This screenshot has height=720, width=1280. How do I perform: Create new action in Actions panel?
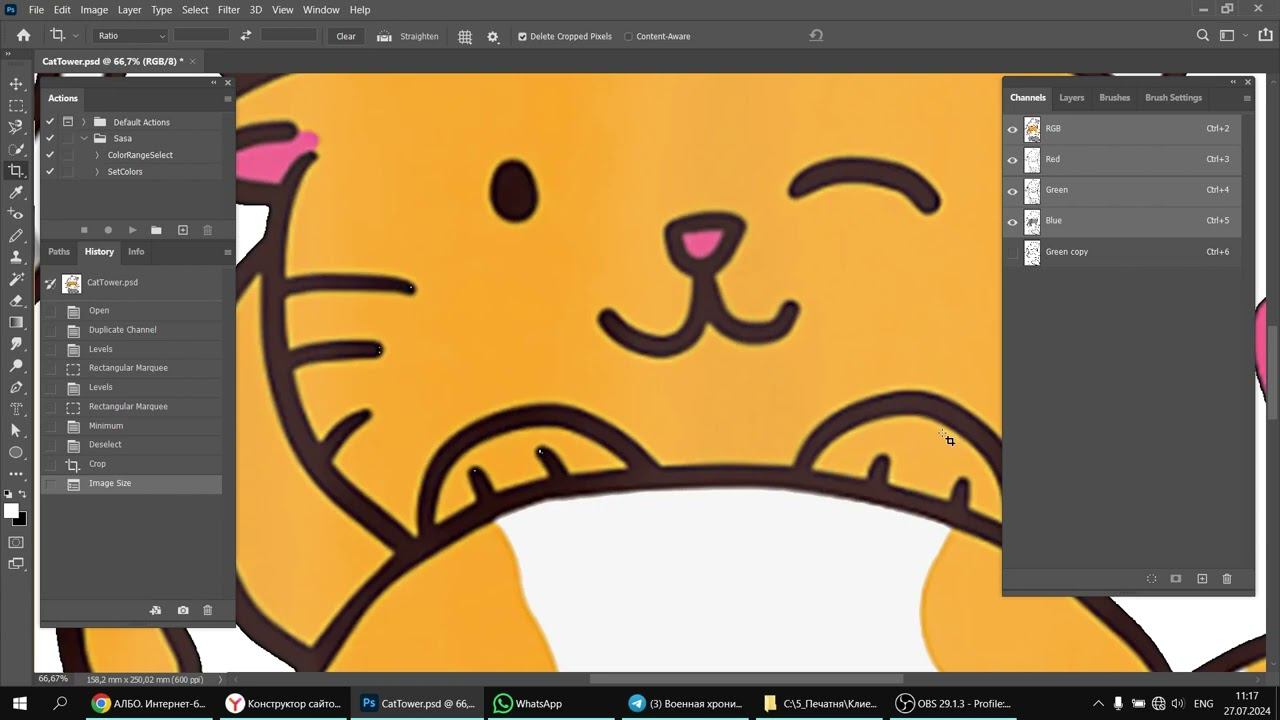click(183, 230)
